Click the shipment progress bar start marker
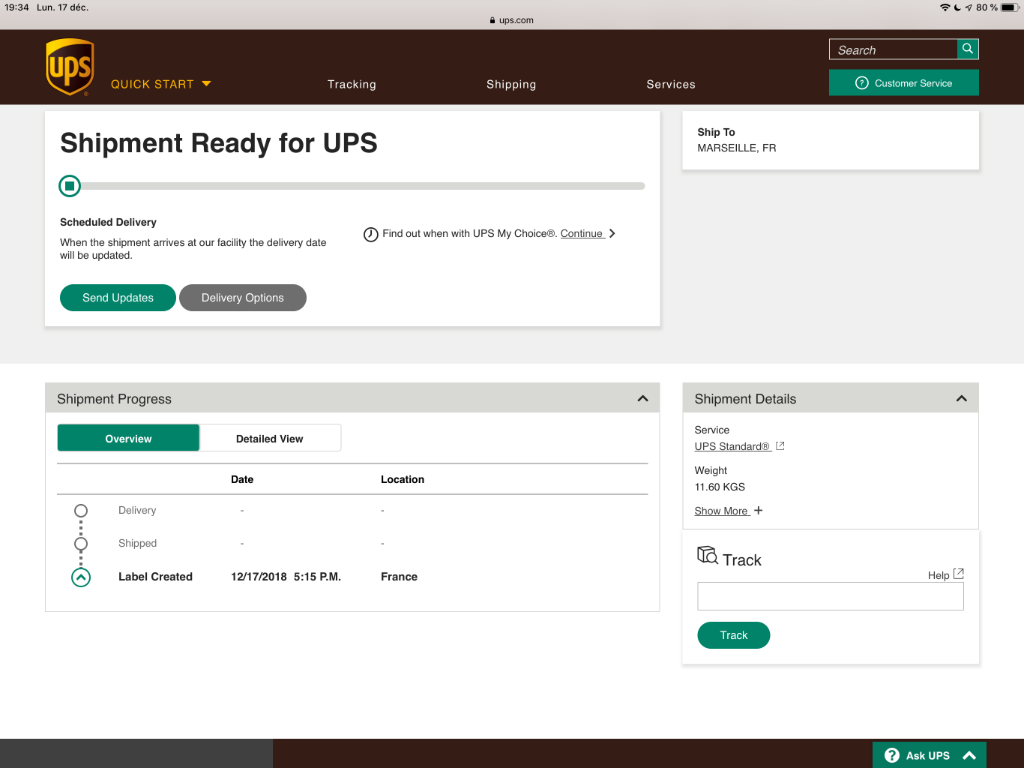 coord(69,185)
